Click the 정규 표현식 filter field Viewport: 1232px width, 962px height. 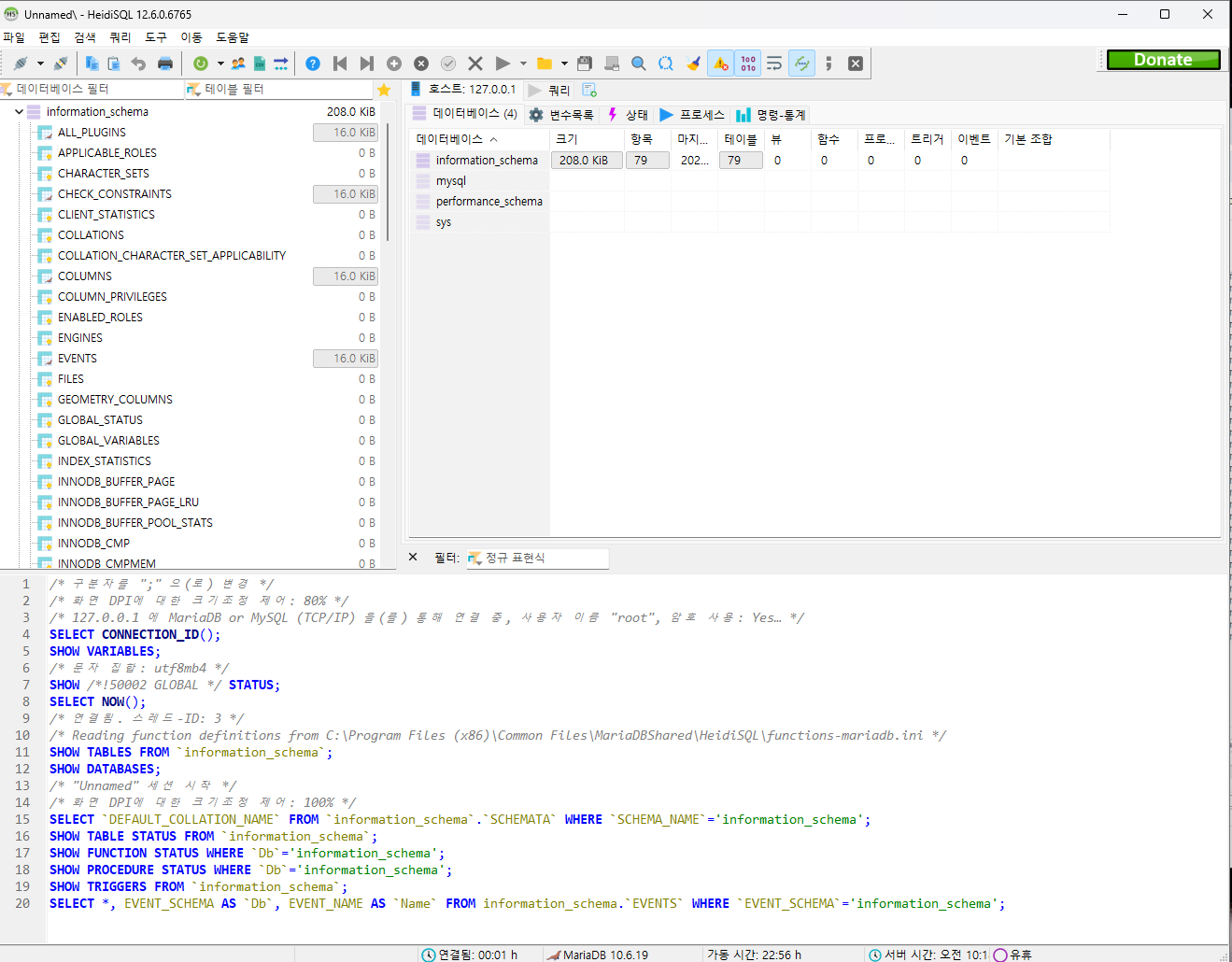[537, 559]
